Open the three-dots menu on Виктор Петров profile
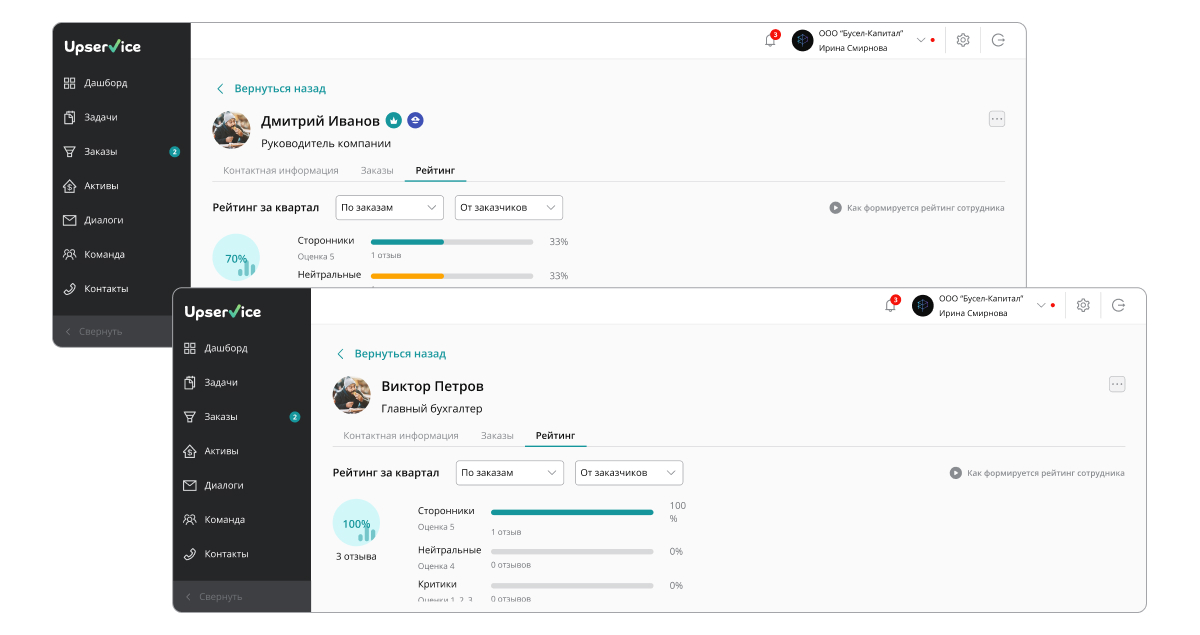1200x635 pixels. coord(1117,384)
